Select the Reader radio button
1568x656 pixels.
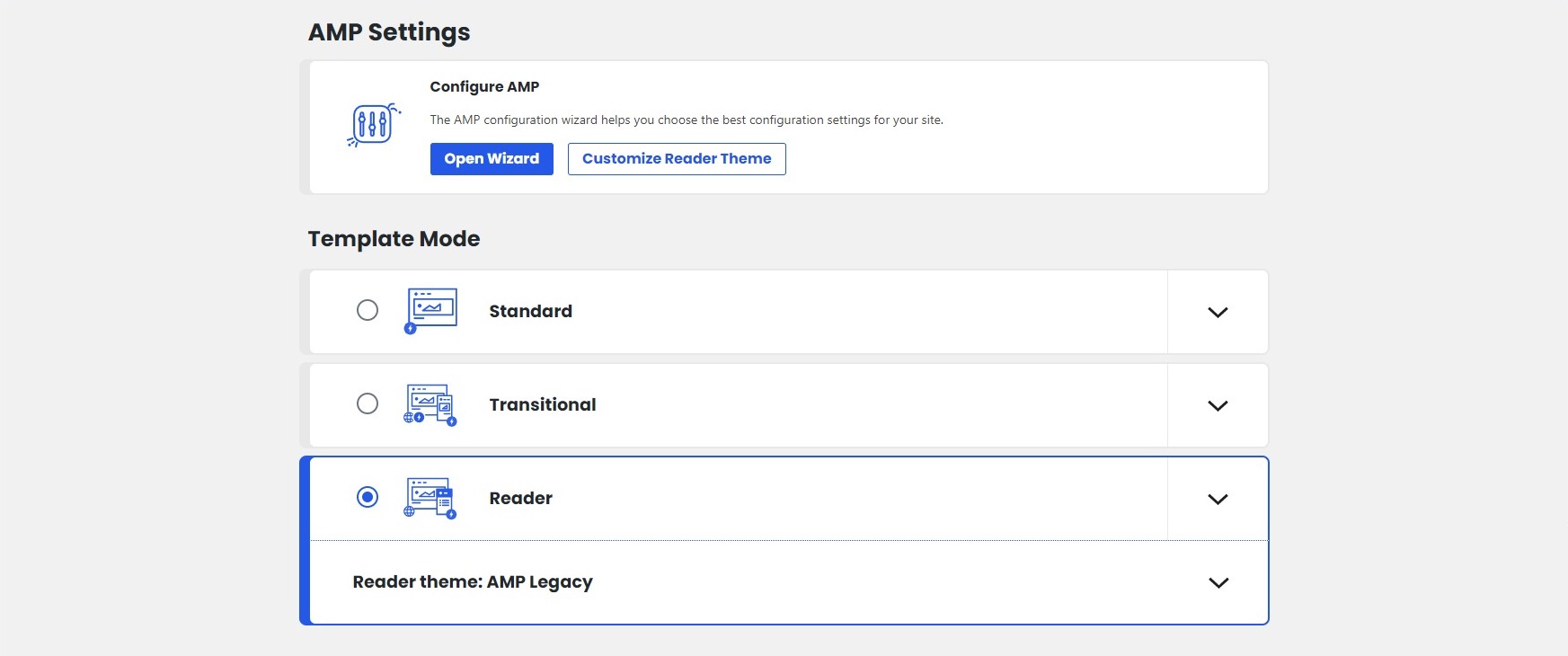point(368,497)
